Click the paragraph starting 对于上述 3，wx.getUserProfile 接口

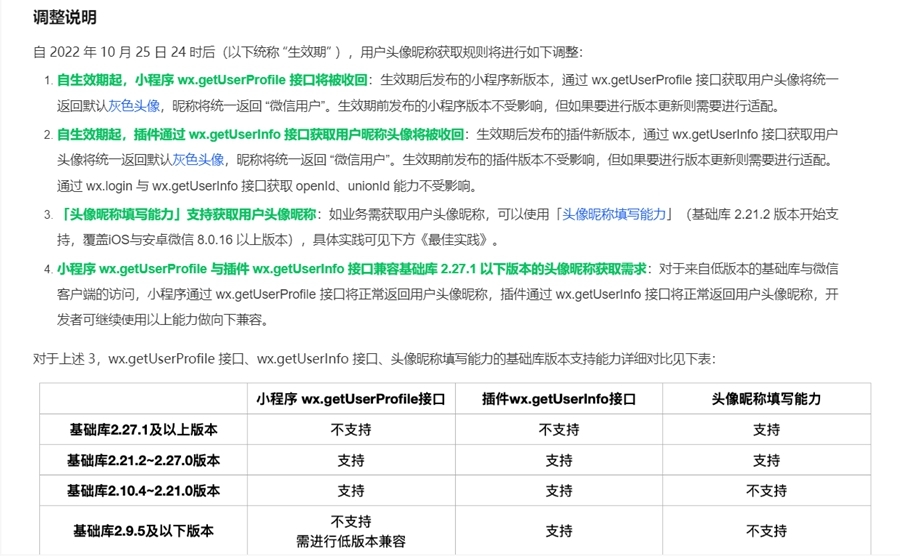click(374, 359)
